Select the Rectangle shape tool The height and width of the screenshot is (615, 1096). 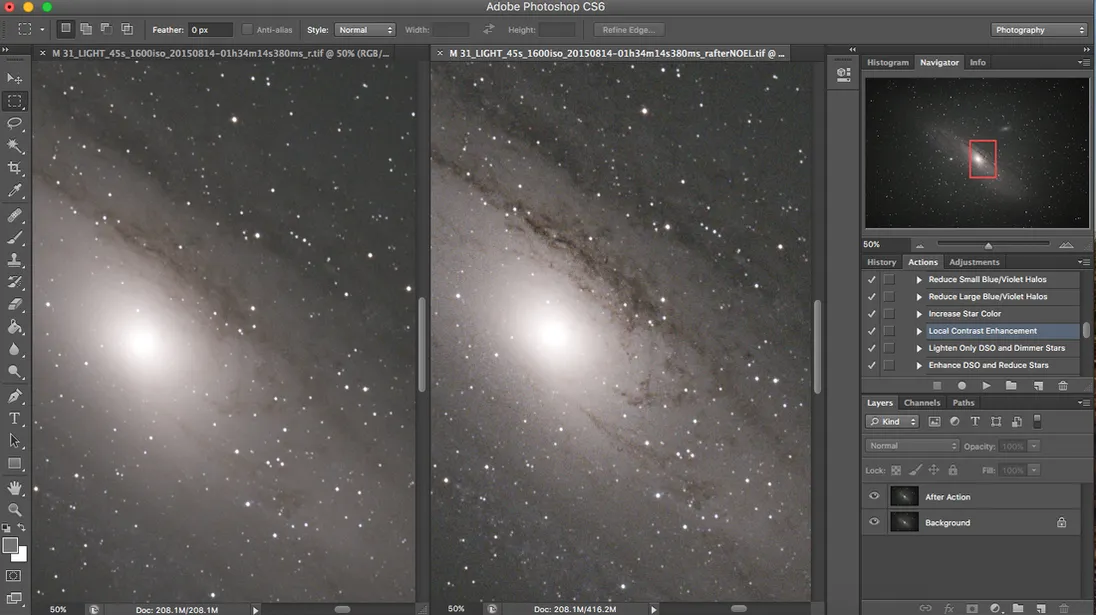click(14, 463)
